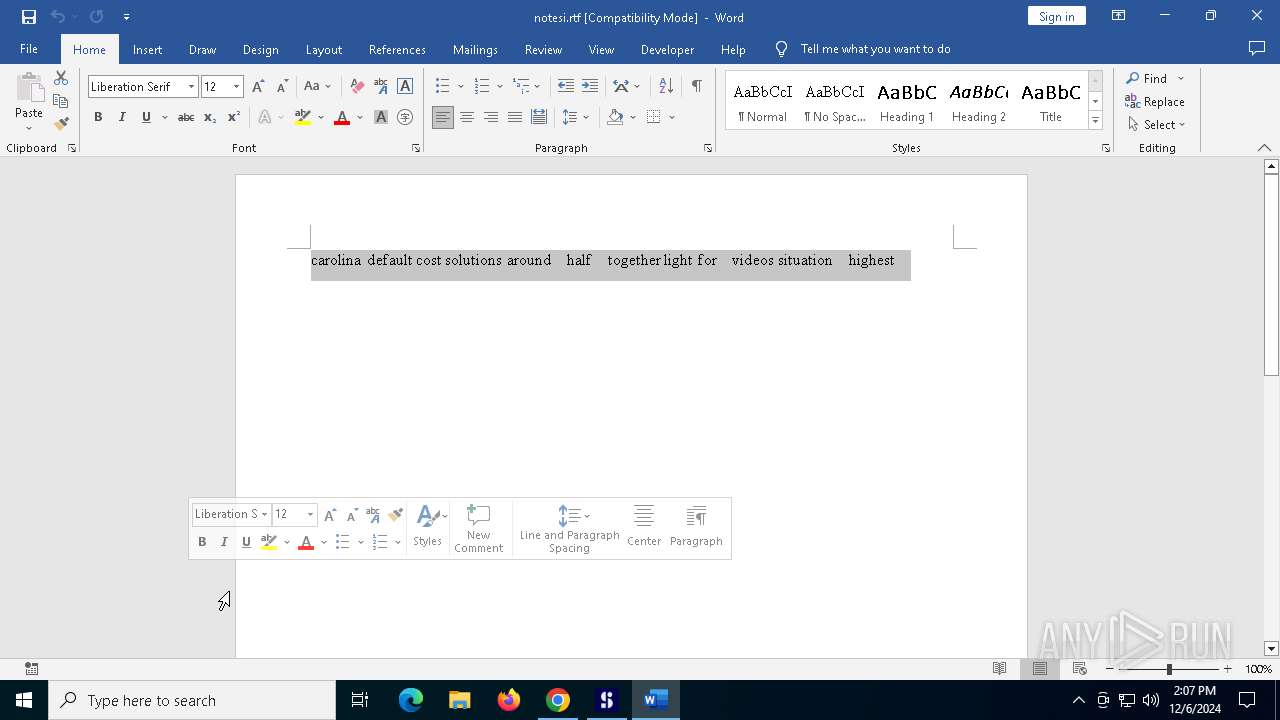Switch to the Insert tab
Screen dimensions: 1280x720
pyautogui.click(x=147, y=49)
